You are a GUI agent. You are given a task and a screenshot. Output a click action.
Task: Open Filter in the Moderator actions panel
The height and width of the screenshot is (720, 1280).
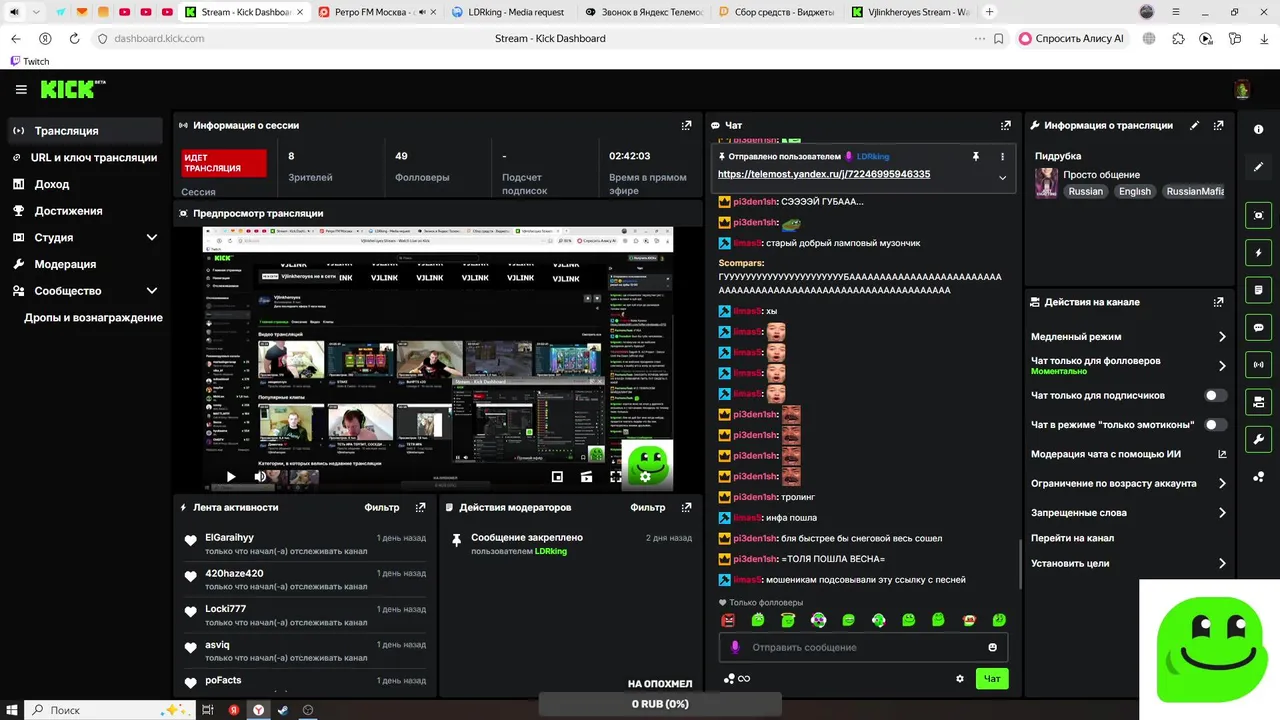pos(648,507)
